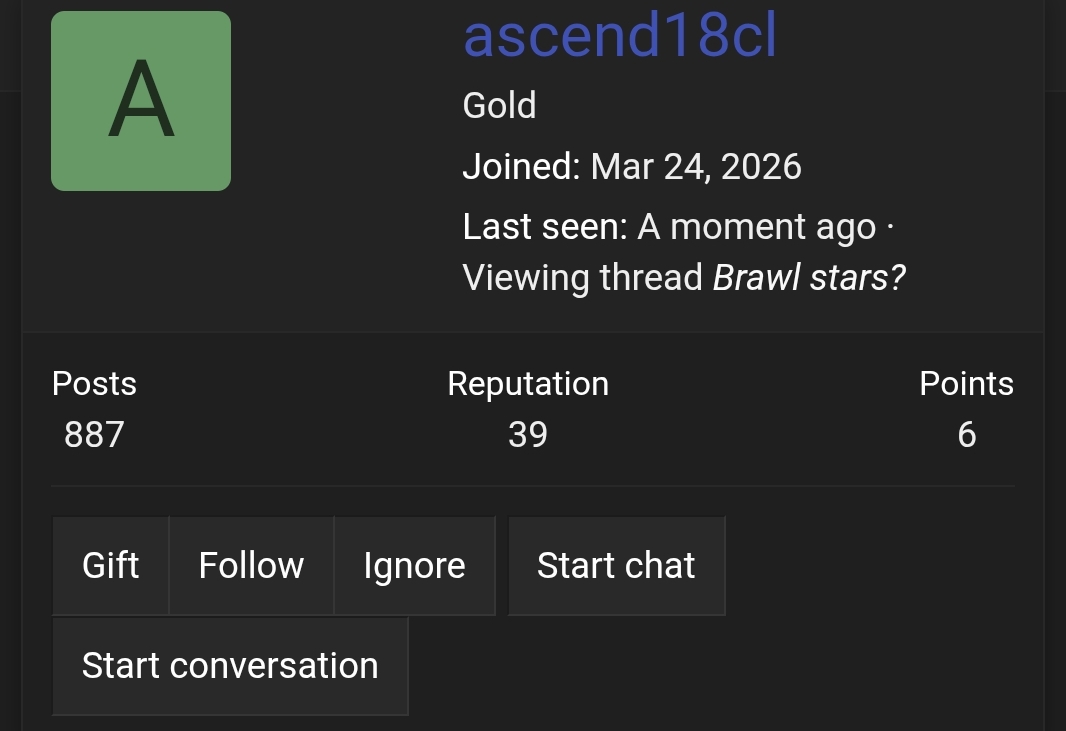Select the Points column header
This screenshot has width=1066, height=731.
[966, 383]
